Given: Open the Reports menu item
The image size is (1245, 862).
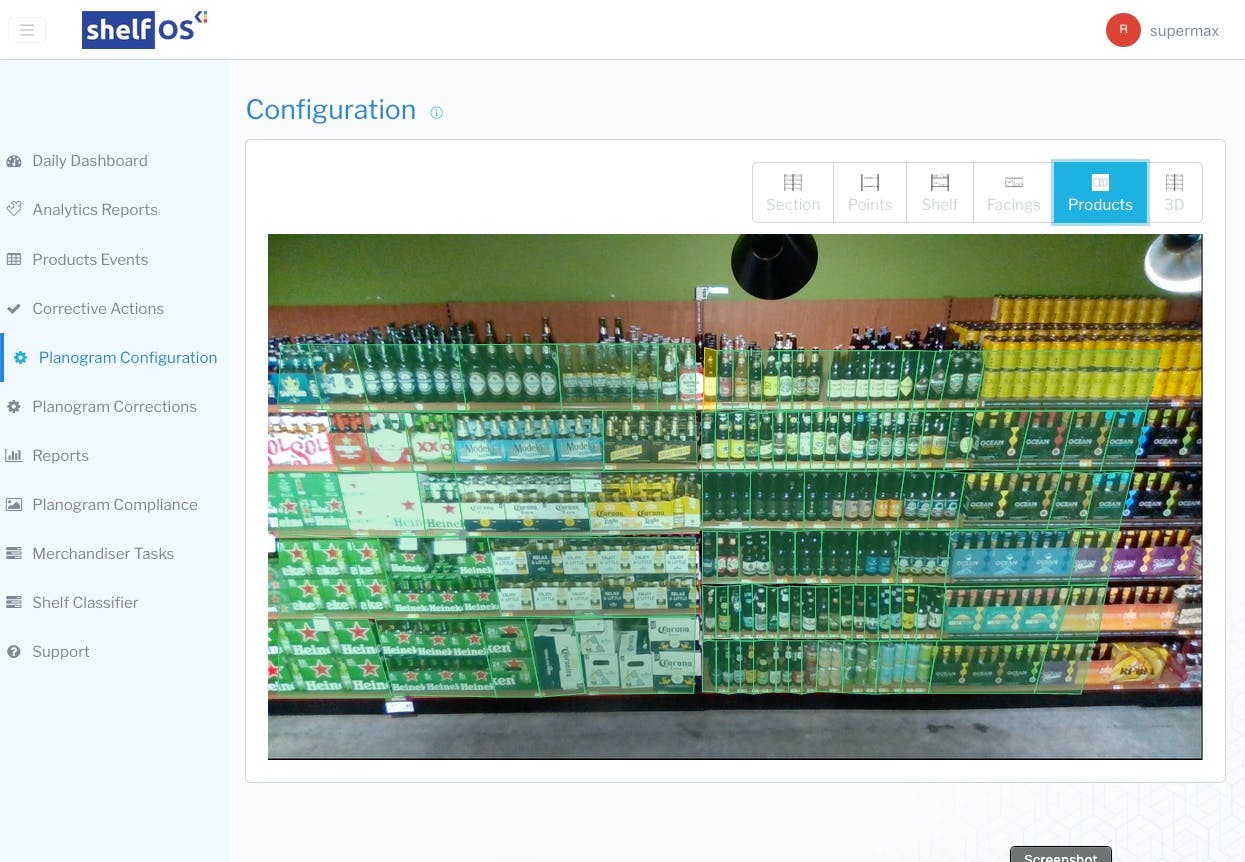Looking at the screenshot, I should [x=60, y=456].
